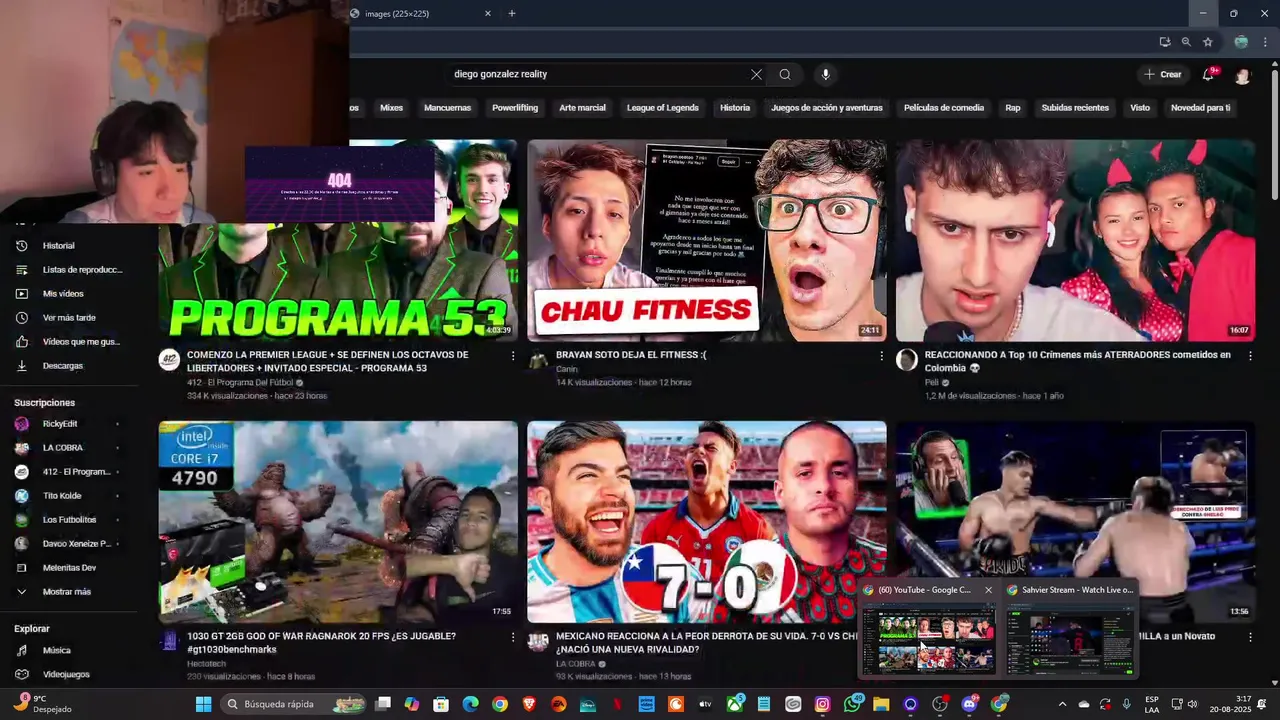Filter by Arte marcial chip
The height and width of the screenshot is (720, 1280).
point(582,108)
